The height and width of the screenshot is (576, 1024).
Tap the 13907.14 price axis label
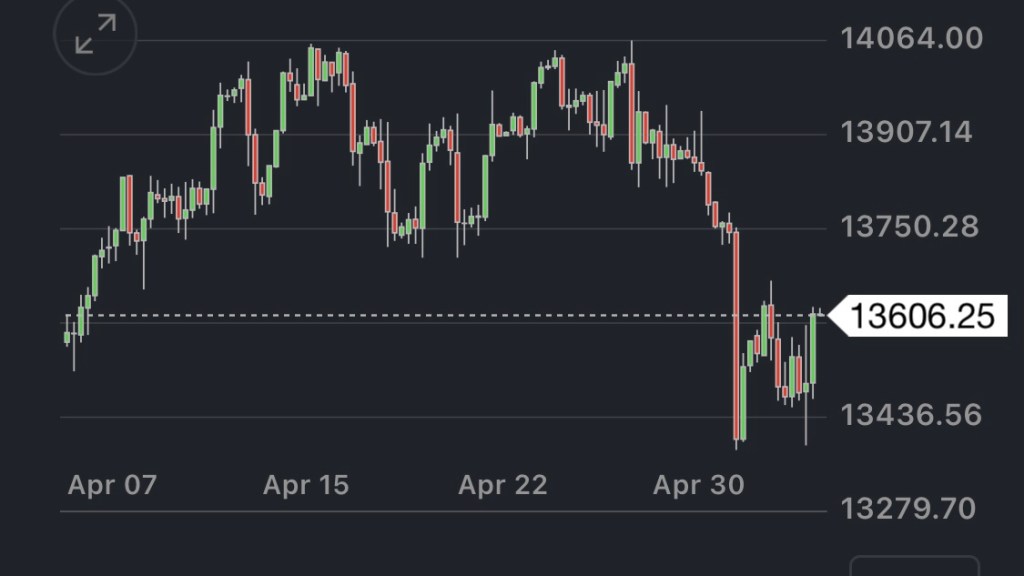coord(907,132)
